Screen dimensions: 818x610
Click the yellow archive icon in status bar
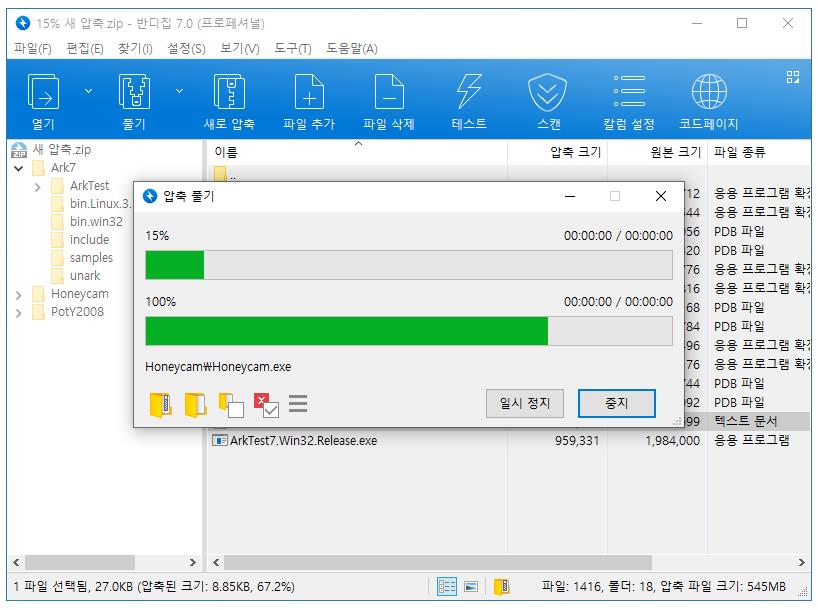click(x=502, y=587)
